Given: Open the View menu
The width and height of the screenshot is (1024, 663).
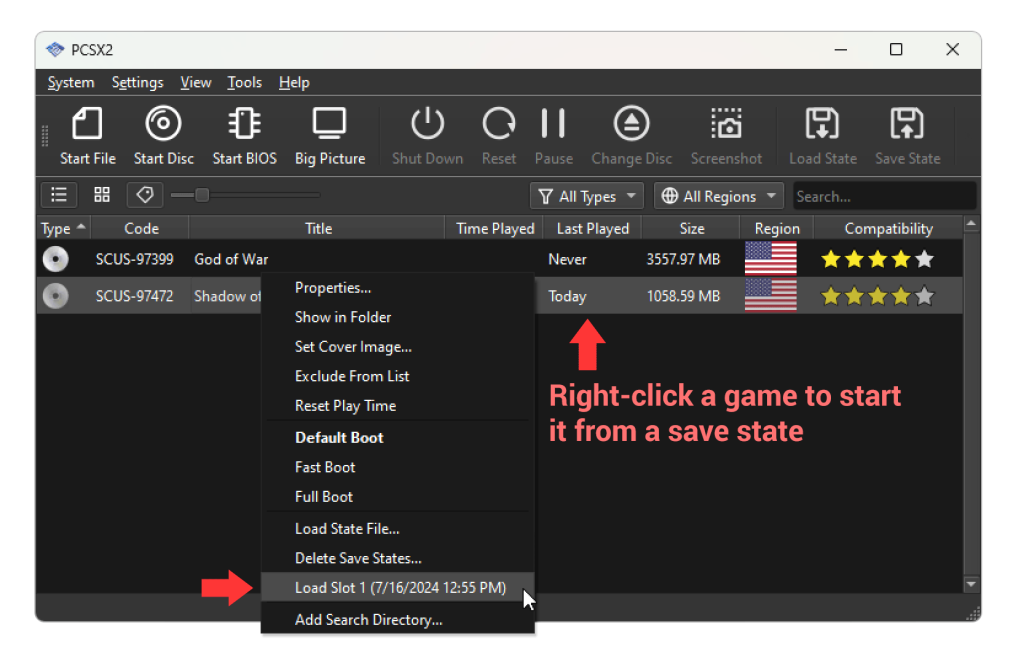Looking at the screenshot, I should 195,83.
